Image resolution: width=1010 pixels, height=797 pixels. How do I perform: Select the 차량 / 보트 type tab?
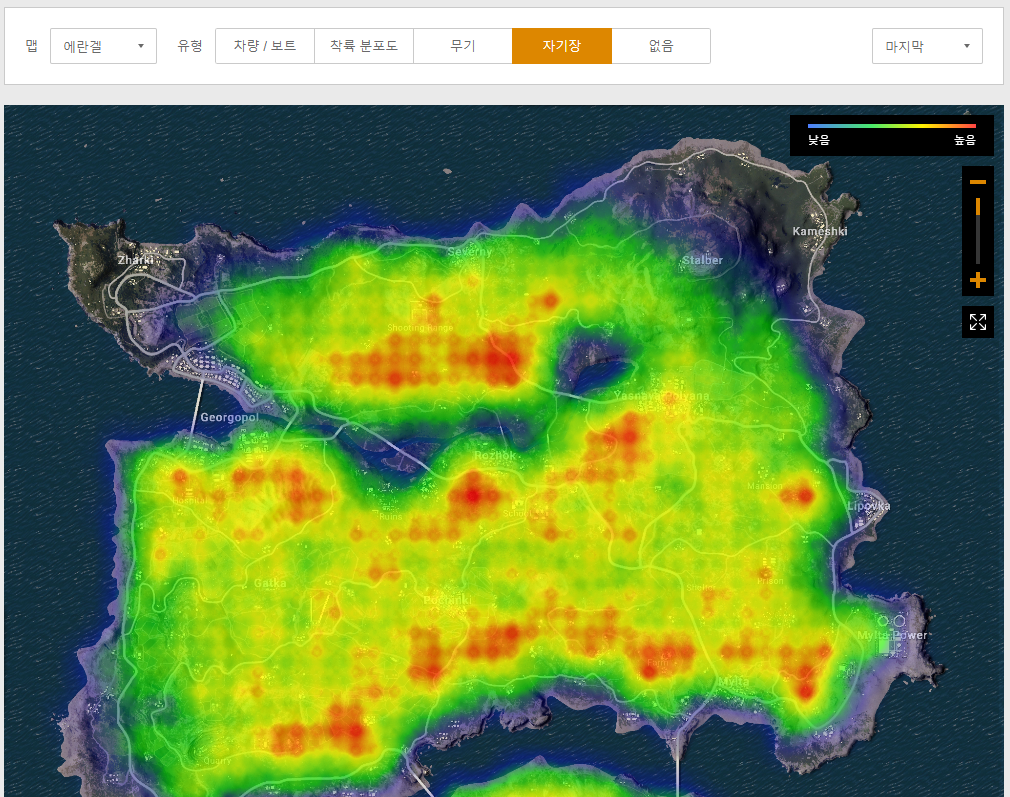point(265,46)
